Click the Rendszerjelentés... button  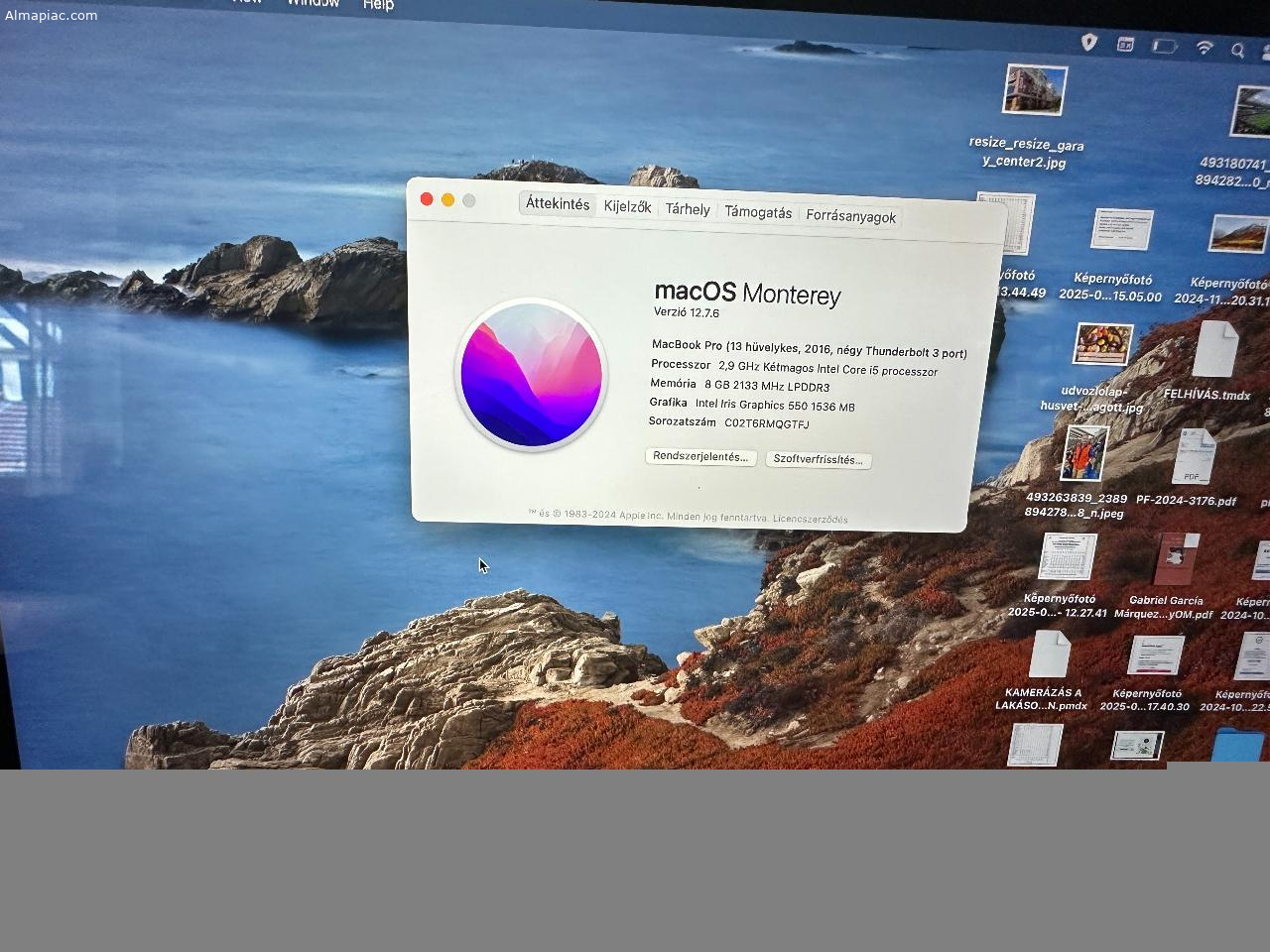click(700, 456)
